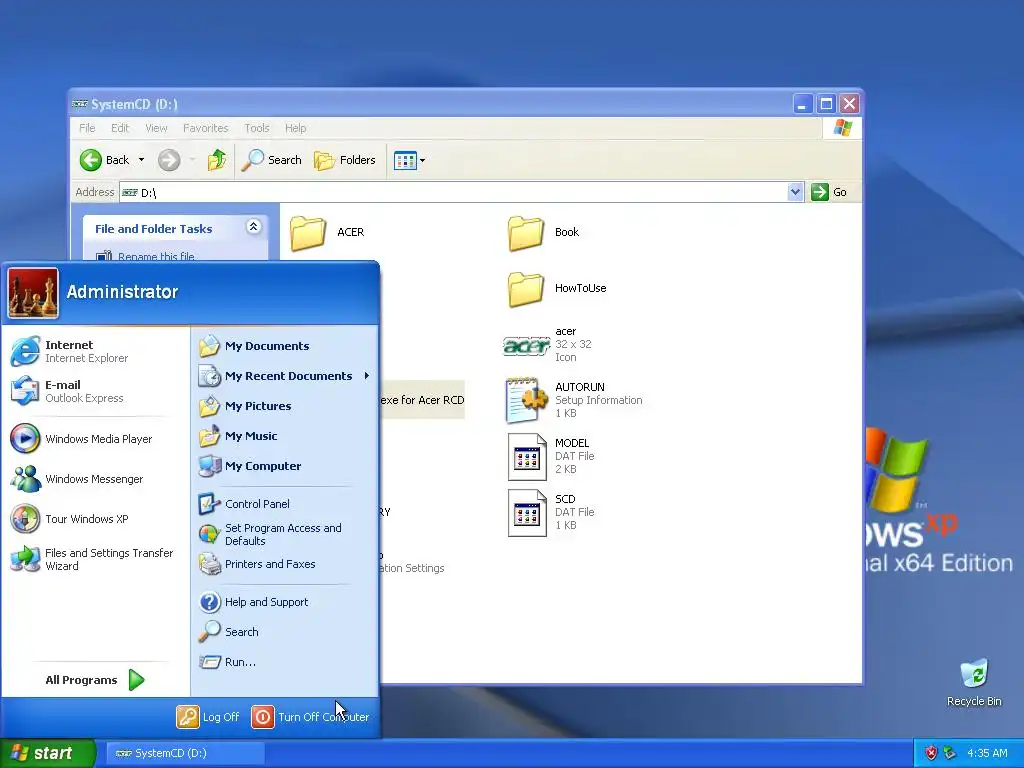Open the Edit menu
This screenshot has width=1024, height=768.
click(x=120, y=128)
